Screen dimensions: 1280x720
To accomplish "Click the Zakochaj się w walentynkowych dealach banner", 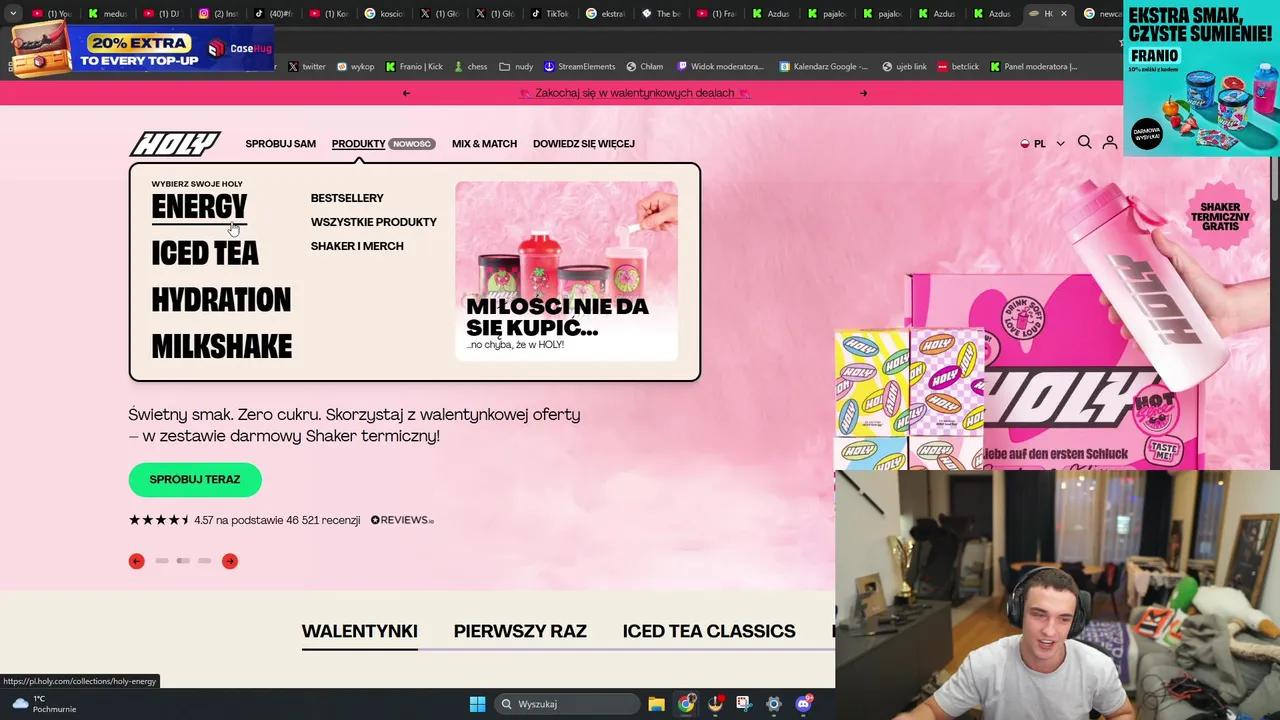I will (x=635, y=93).
